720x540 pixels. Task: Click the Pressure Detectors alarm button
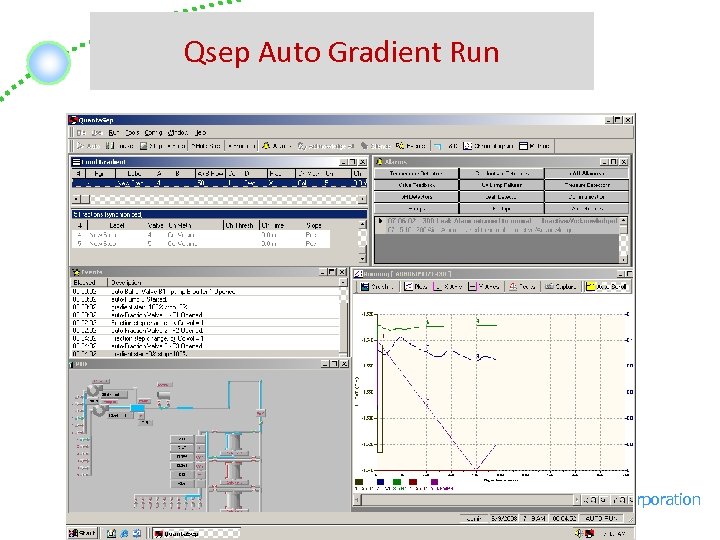[x=586, y=185]
